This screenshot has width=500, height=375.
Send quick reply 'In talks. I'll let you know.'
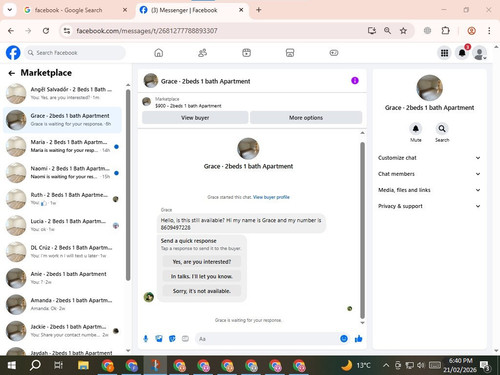tap(202, 276)
